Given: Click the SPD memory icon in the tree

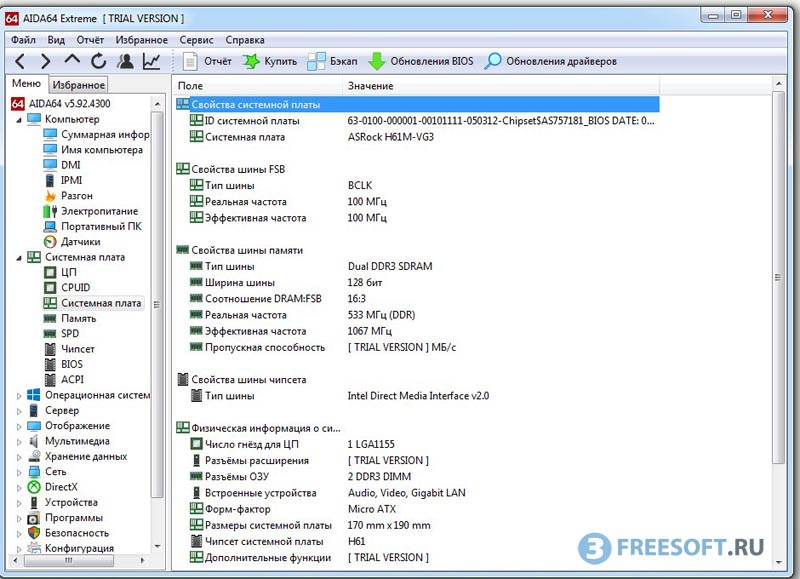Looking at the screenshot, I should point(50,334).
